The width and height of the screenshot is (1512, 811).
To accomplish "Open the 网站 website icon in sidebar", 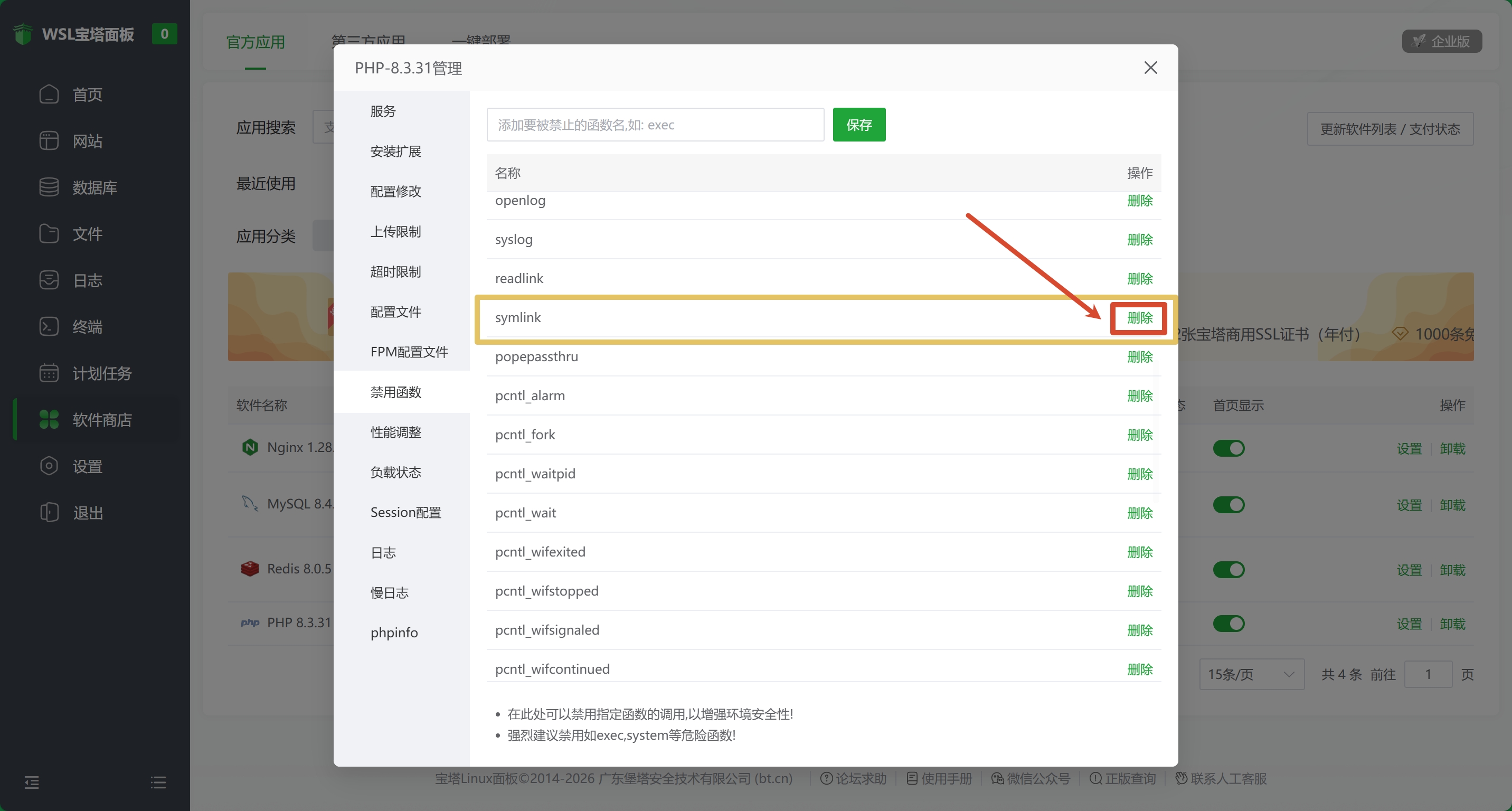I will [49, 141].
